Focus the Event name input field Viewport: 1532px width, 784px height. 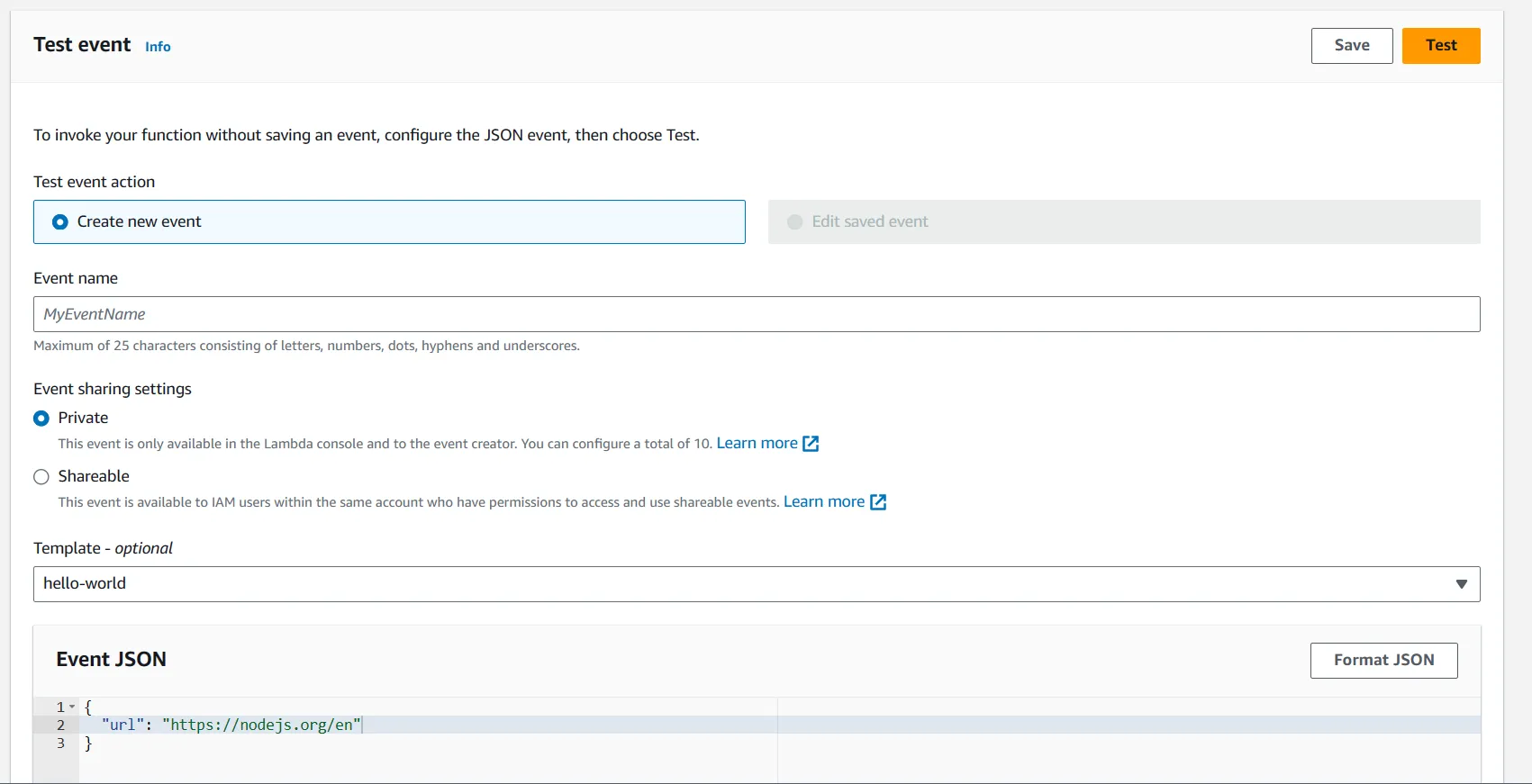coord(757,314)
